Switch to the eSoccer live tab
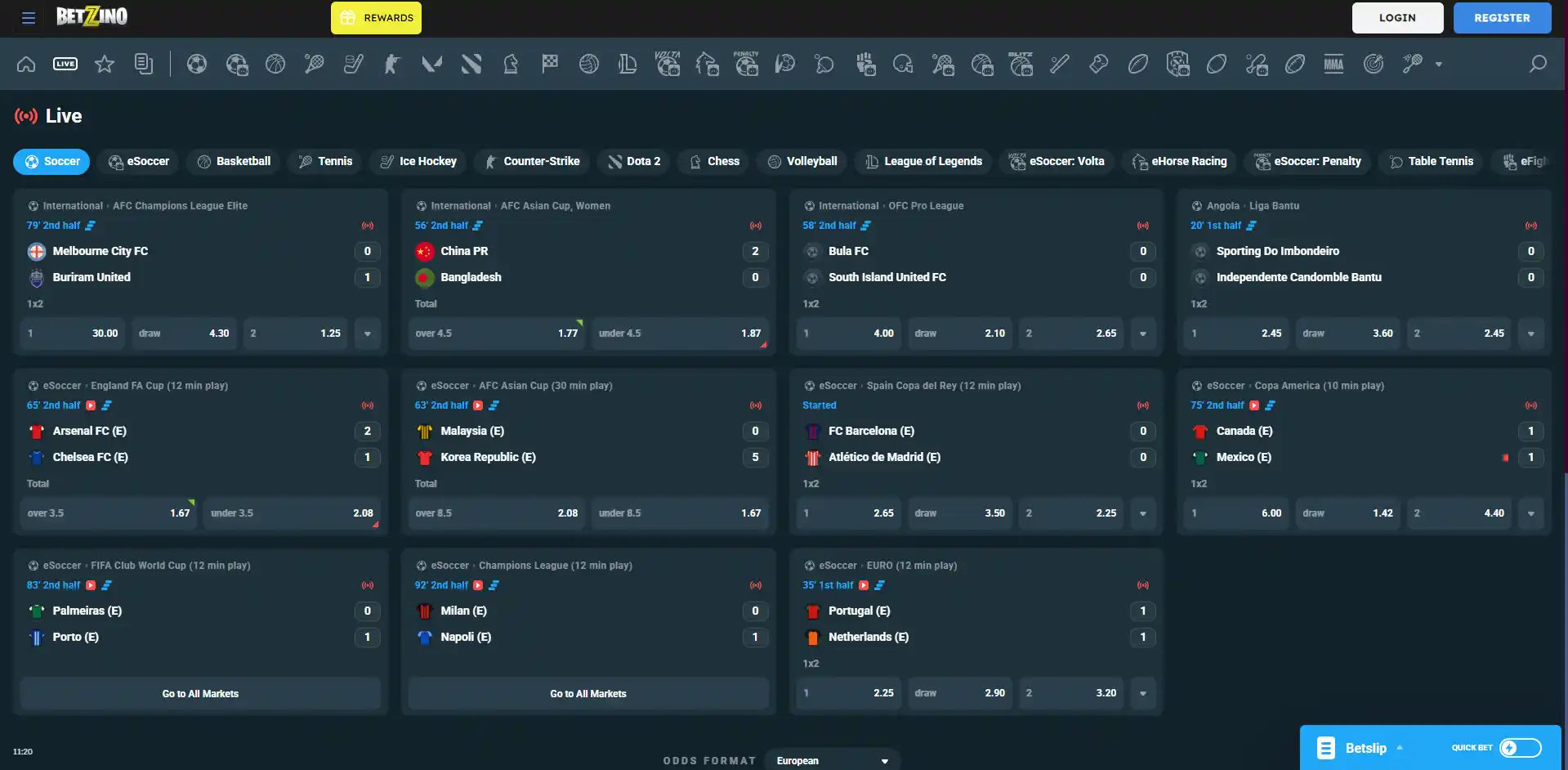Image resolution: width=1568 pixels, height=770 pixels. click(138, 162)
